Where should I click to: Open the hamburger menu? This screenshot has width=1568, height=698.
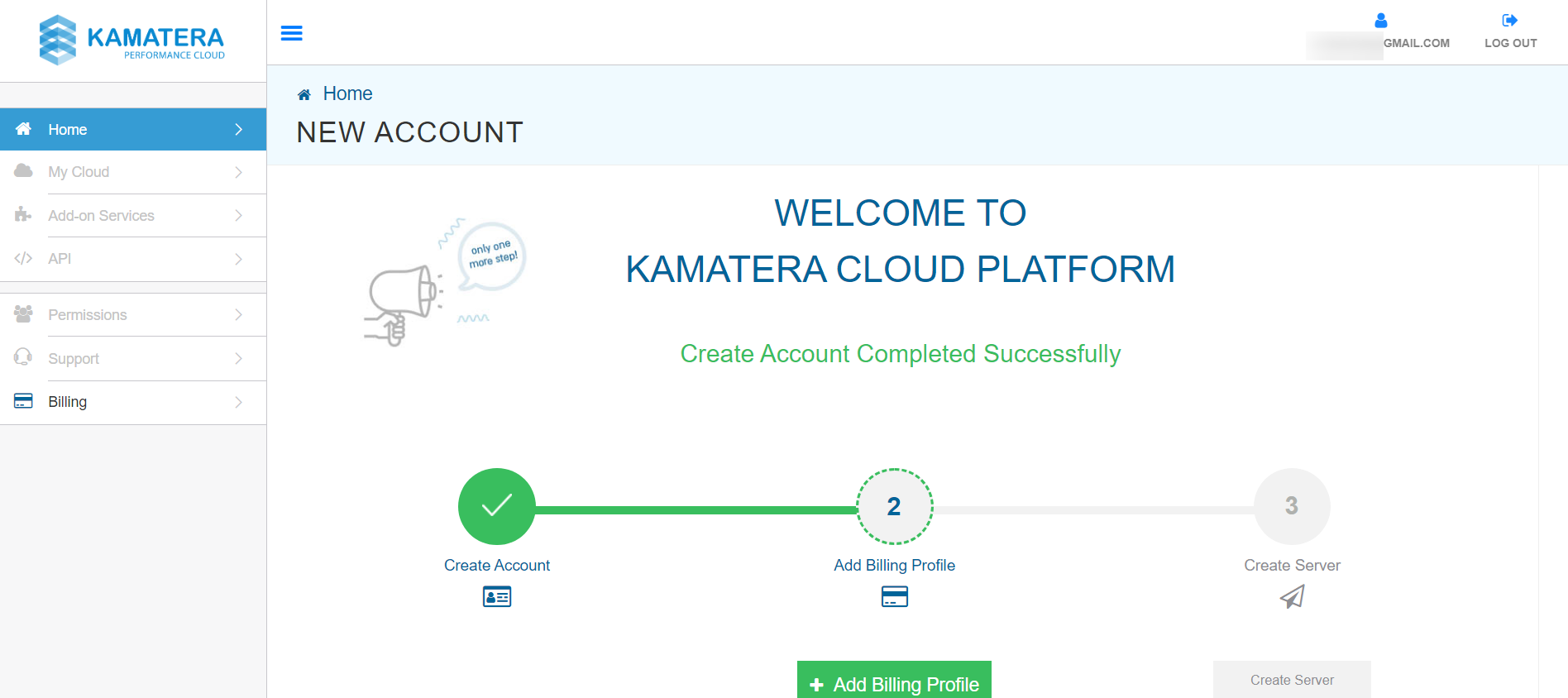(x=291, y=33)
